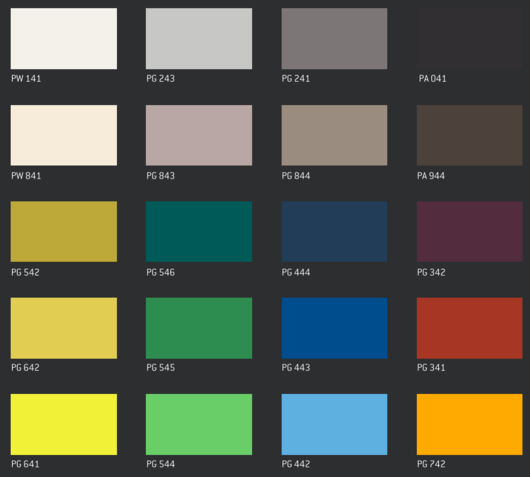Select the PG 443 royal blue swatch
530x477 pixels.
[x=334, y=328]
